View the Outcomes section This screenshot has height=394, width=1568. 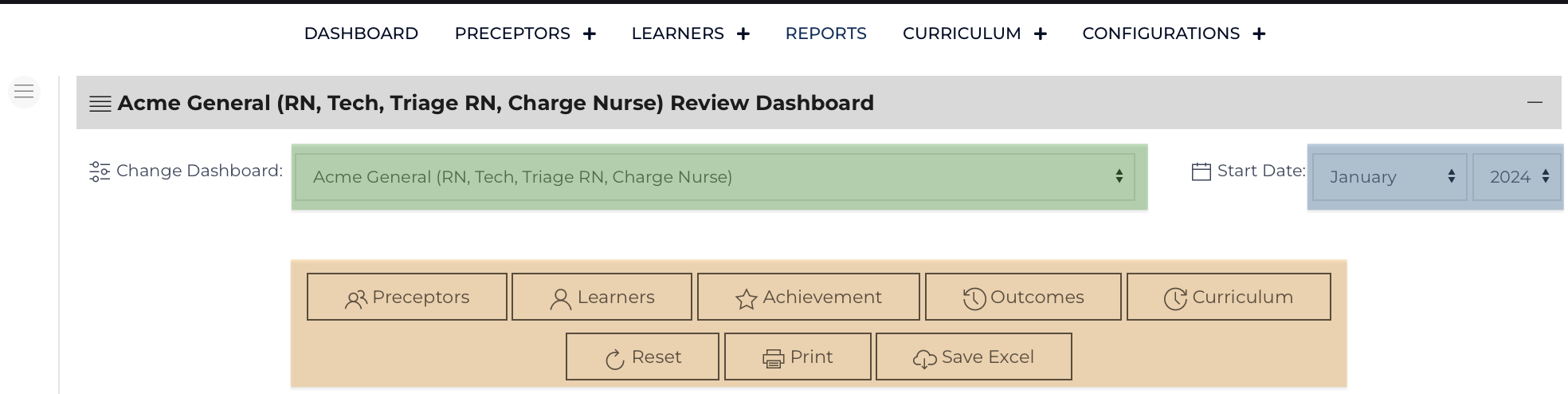click(1023, 297)
